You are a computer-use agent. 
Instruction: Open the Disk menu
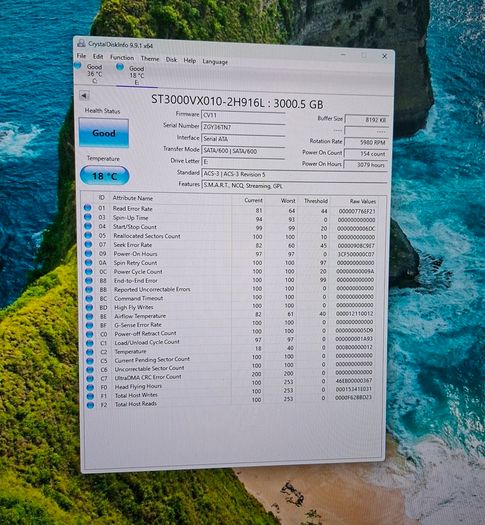171,60
